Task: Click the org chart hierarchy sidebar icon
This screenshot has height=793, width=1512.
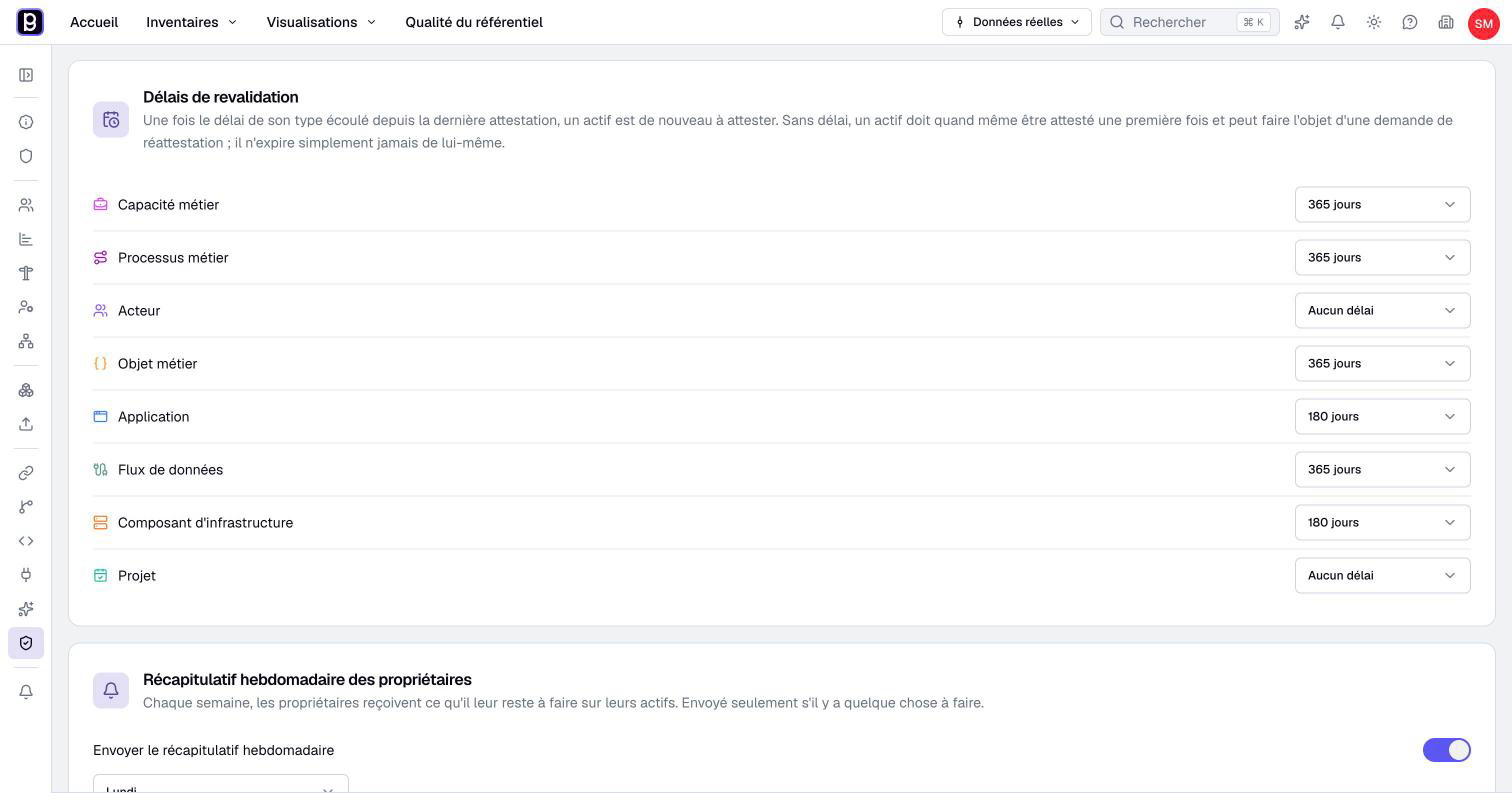Action: click(26, 341)
